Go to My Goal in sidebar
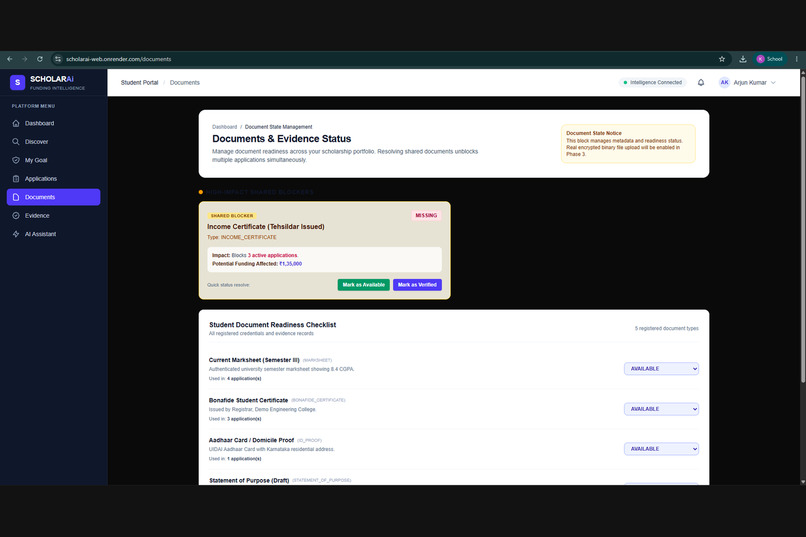 click(x=53, y=160)
